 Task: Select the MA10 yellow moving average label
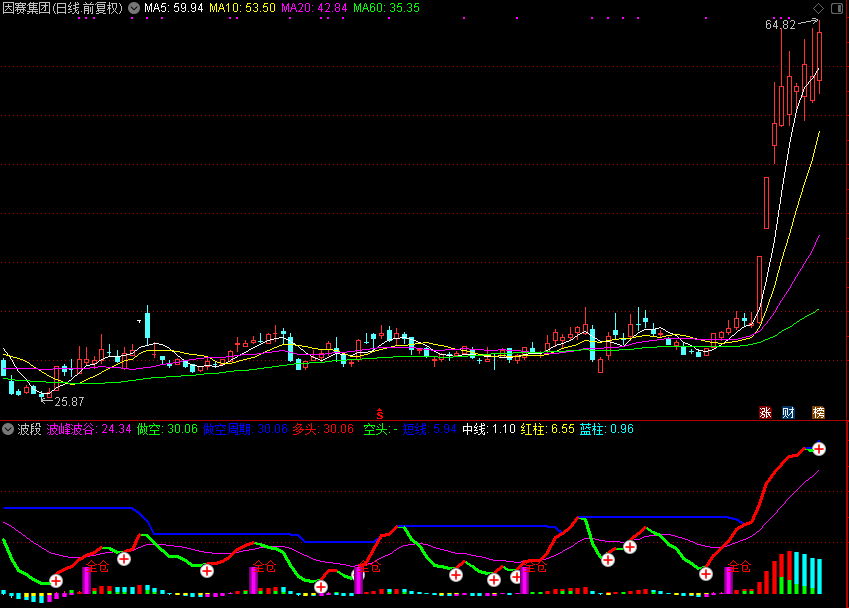242,8
